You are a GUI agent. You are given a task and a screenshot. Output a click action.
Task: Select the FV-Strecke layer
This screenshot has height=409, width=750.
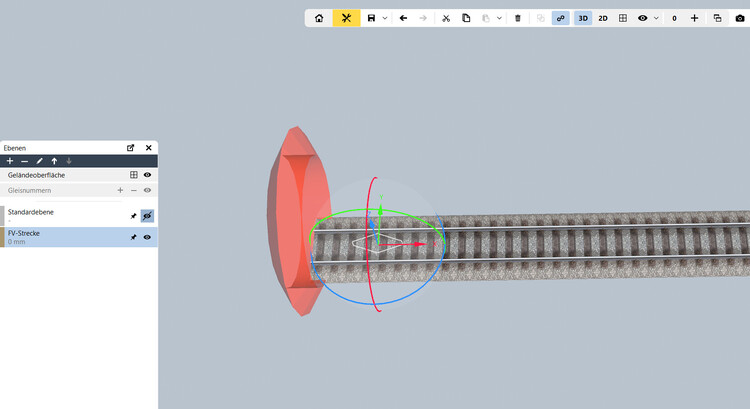(79, 237)
